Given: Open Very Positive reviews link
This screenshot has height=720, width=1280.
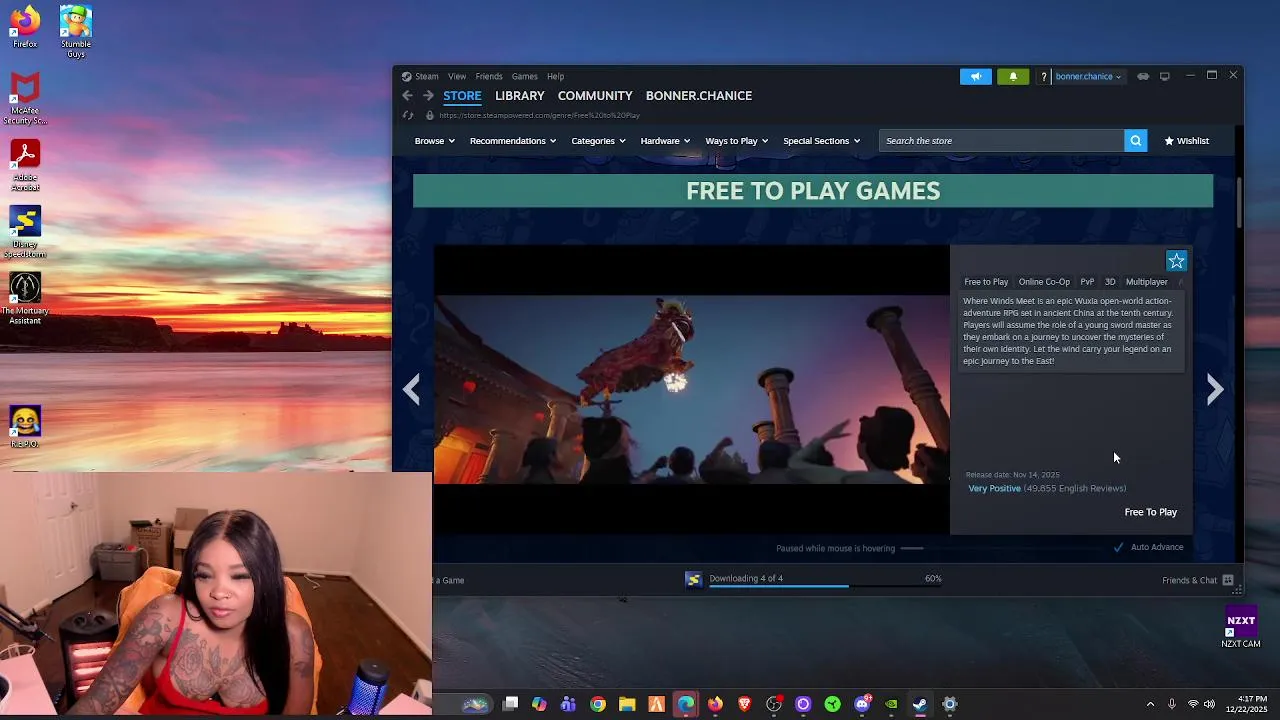Looking at the screenshot, I should [994, 488].
